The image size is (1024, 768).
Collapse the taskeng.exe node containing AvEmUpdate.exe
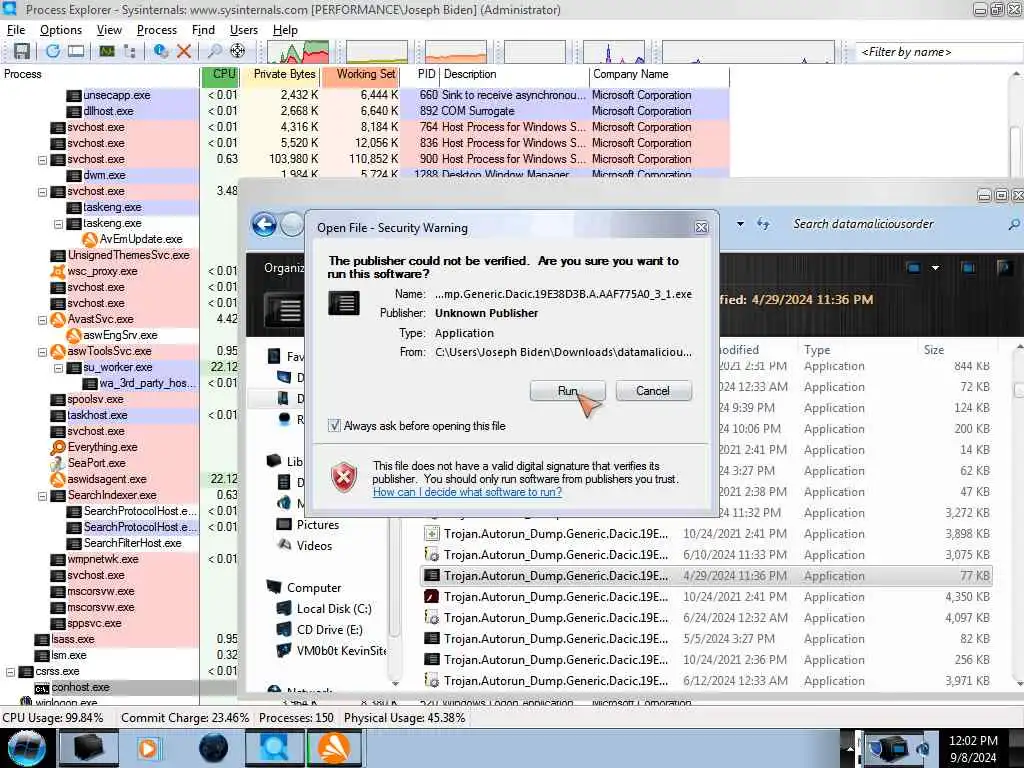click(x=58, y=223)
